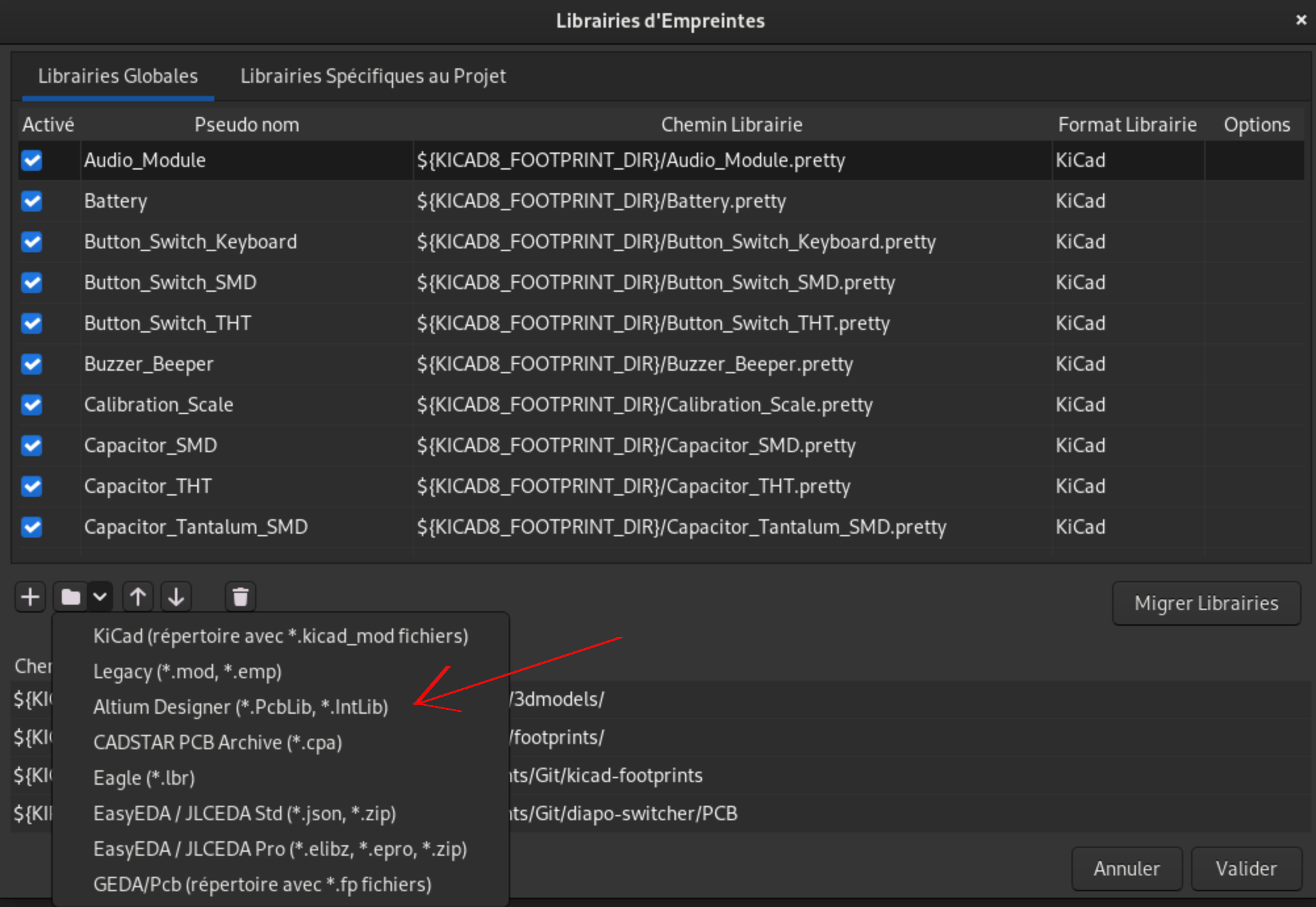This screenshot has width=1316, height=907.
Task: Toggle Button_Switch_SMD active checkbox
Action: (32, 283)
